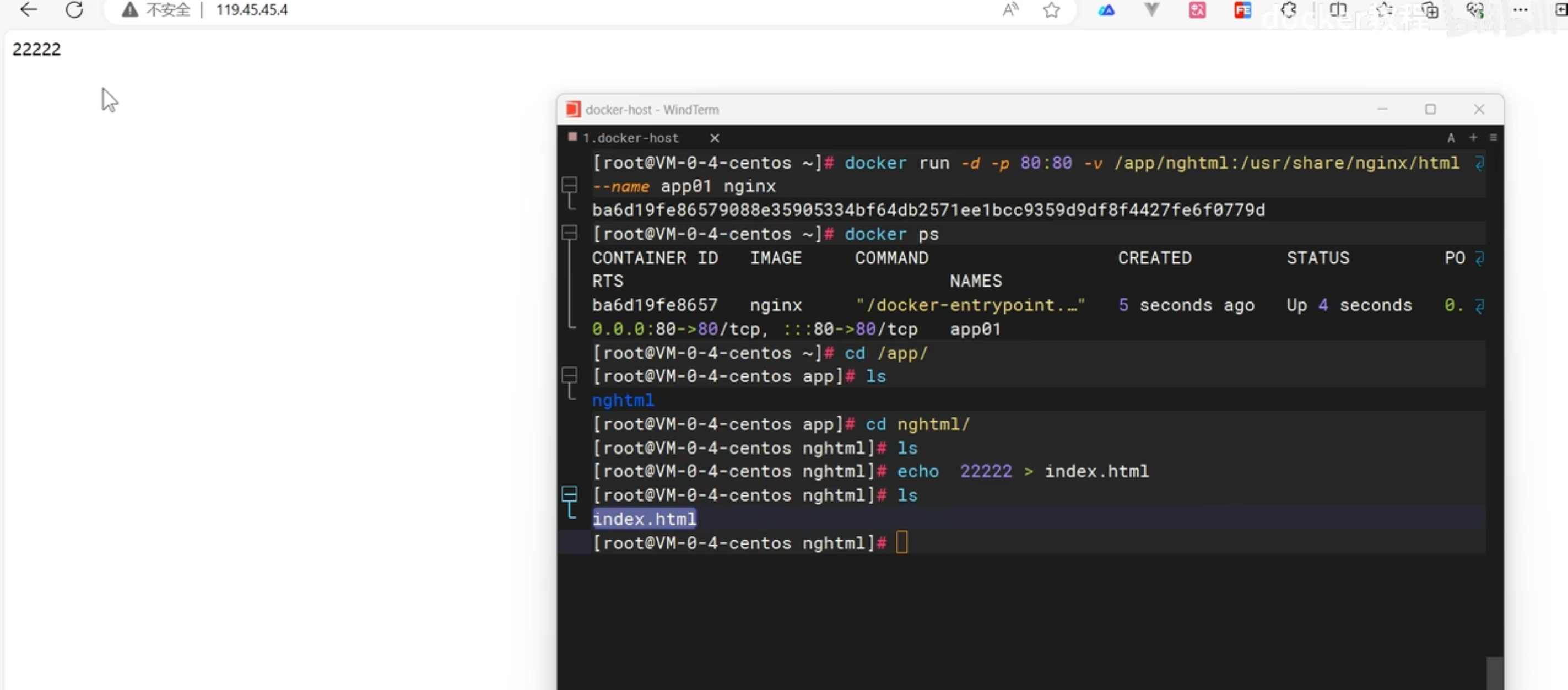Collapse the docker run command block
This screenshot has height=690, width=1568.
(x=569, y=184)
